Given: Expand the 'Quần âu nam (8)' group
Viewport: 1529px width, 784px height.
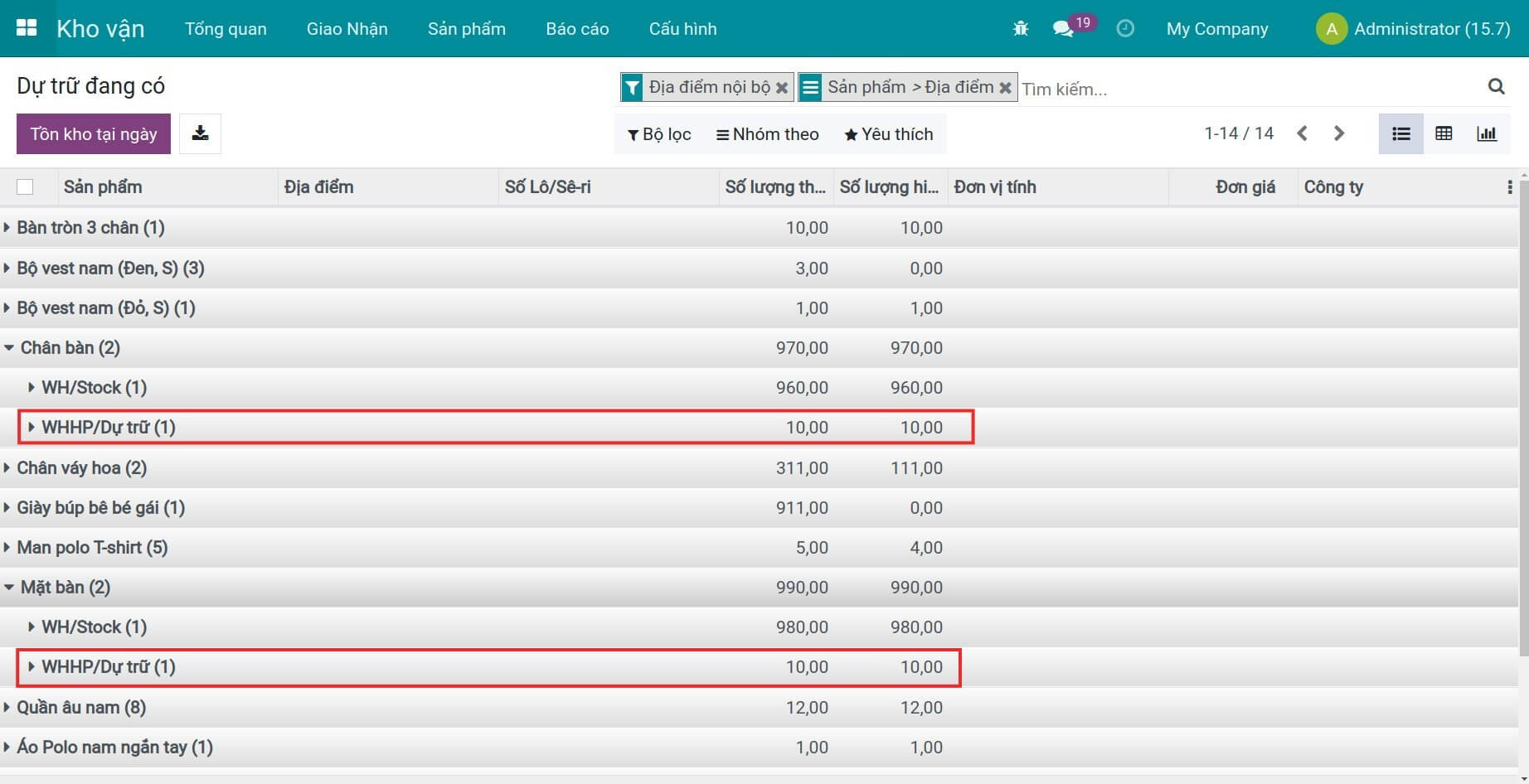Looking at the screenshot, I should pos(80,708).
